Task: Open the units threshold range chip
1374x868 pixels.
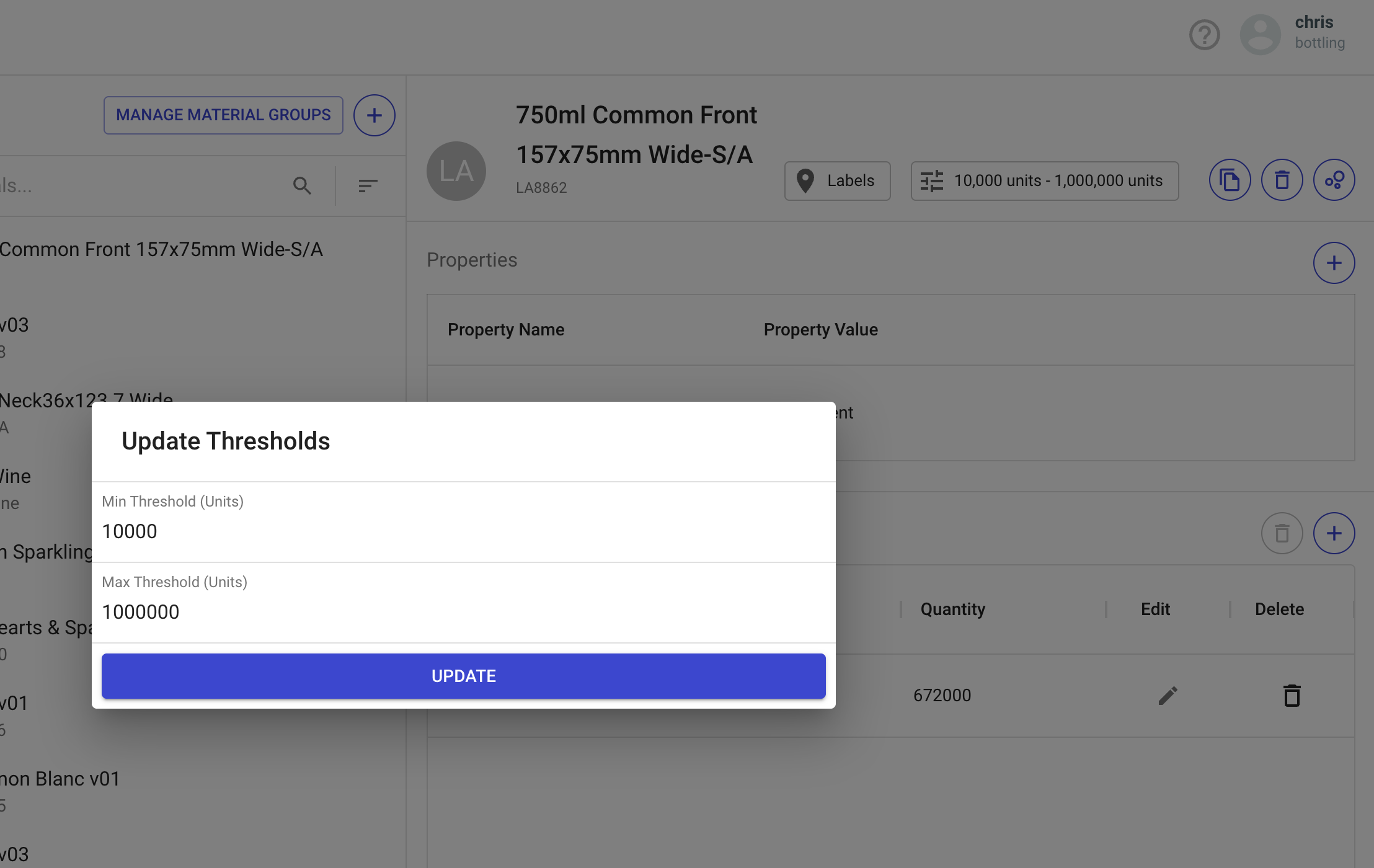Action: coord(1044,181)
